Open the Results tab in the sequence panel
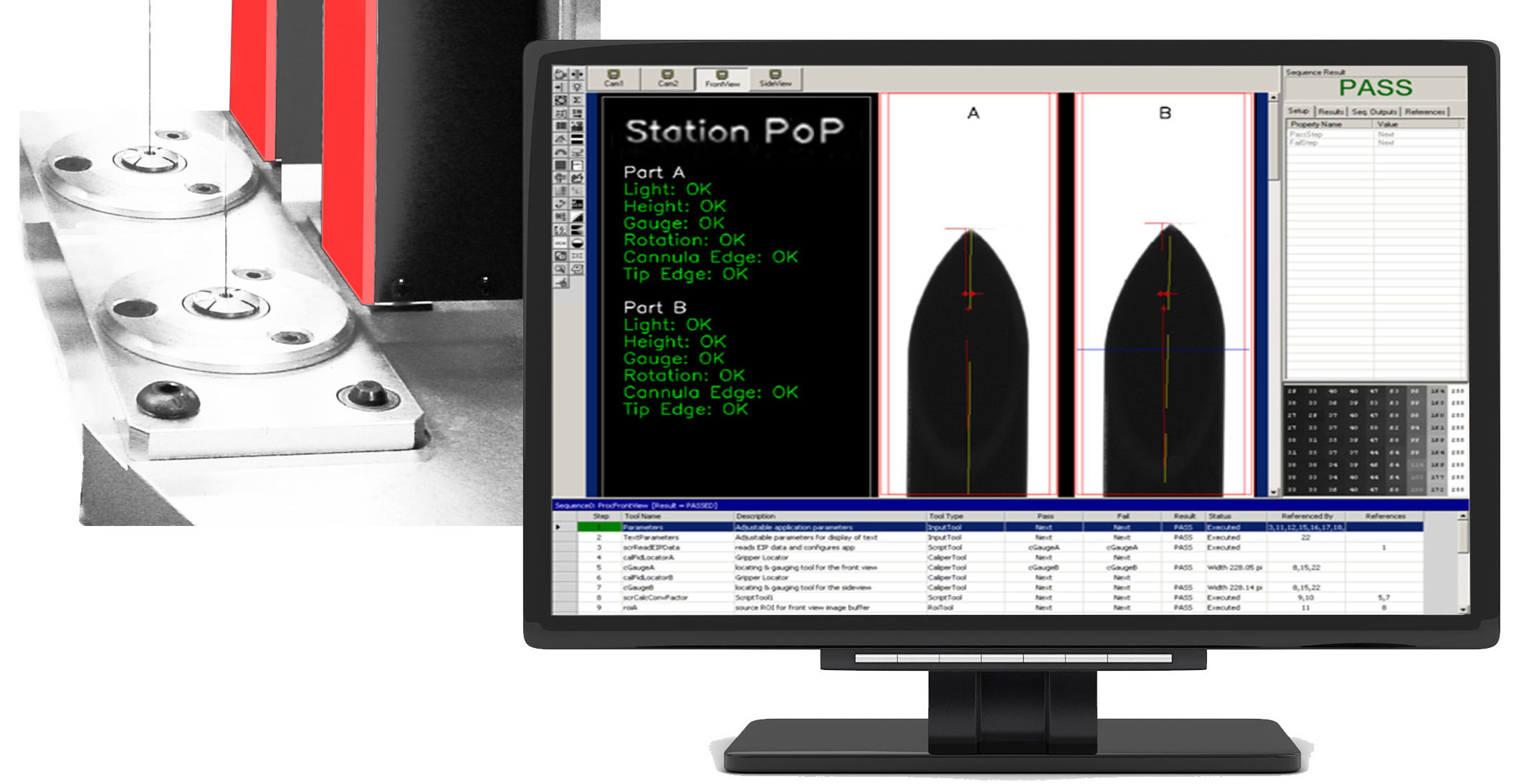The image size is (1516, 784). pos(1330,112)
